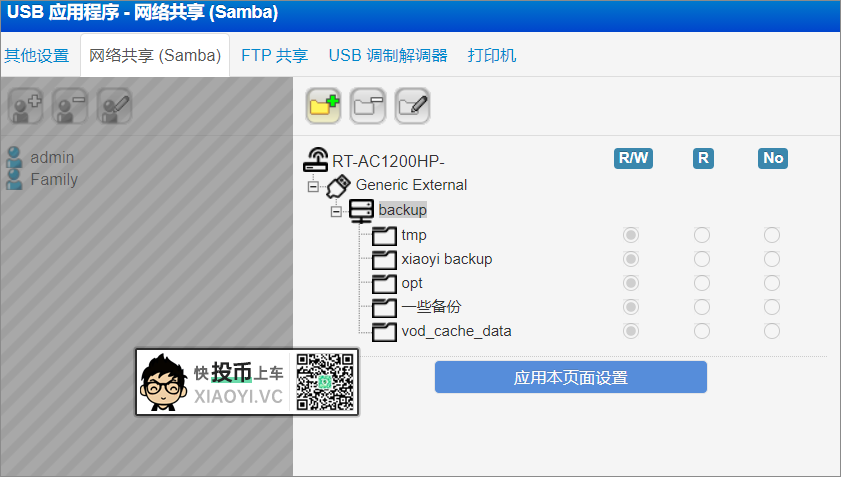The height and width of the screenshot is (477, 841).
Task: Set vod_cache_data folder to No access
Action: (x=772, y=331)
